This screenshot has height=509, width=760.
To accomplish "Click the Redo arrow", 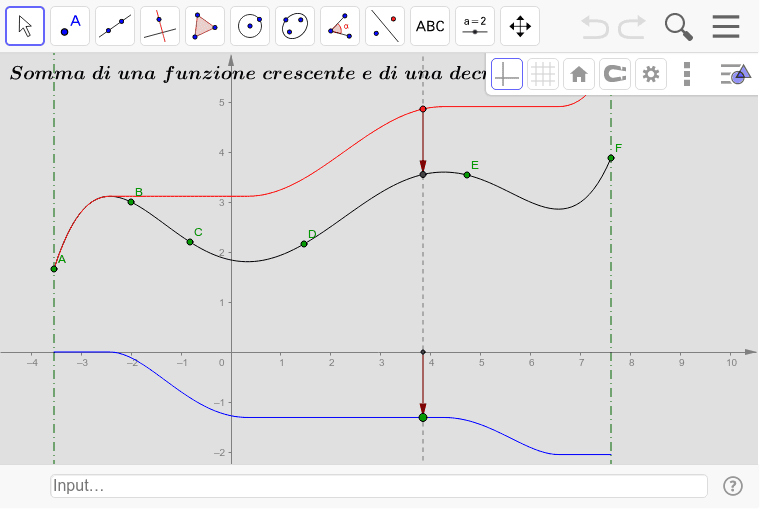I will point(633,27).
